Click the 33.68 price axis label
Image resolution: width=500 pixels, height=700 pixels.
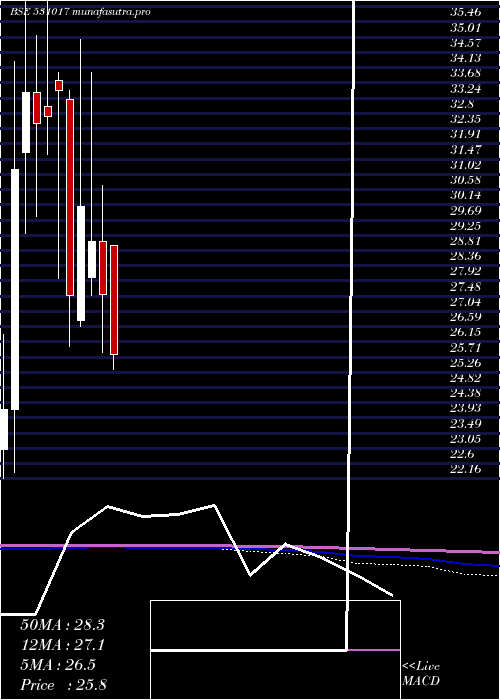[465, 73]
